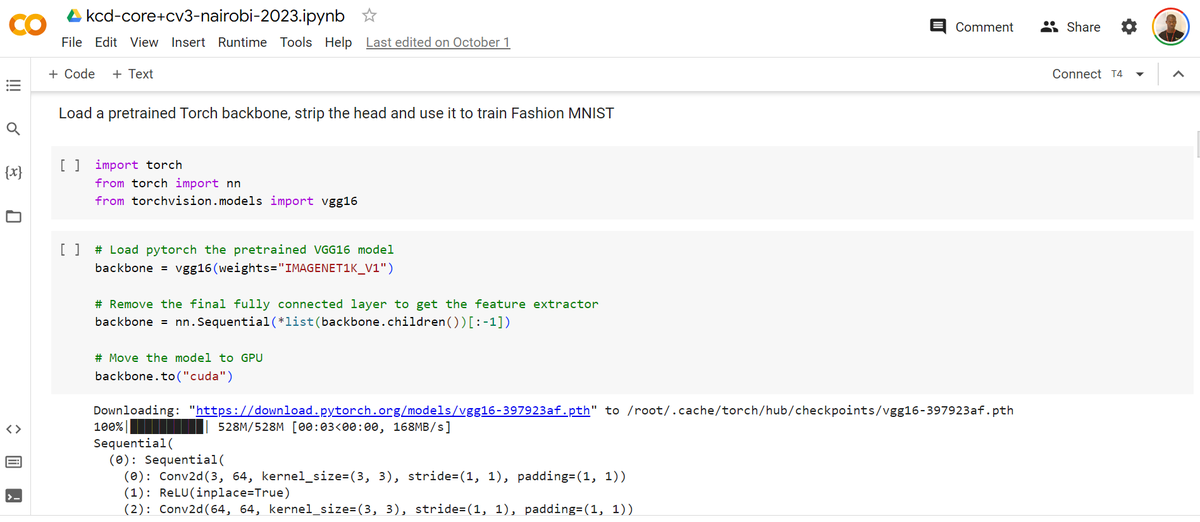This screenshot has height=522, width=1200.
Task: Add a new Text cell
Action: [x=133, y=74]
